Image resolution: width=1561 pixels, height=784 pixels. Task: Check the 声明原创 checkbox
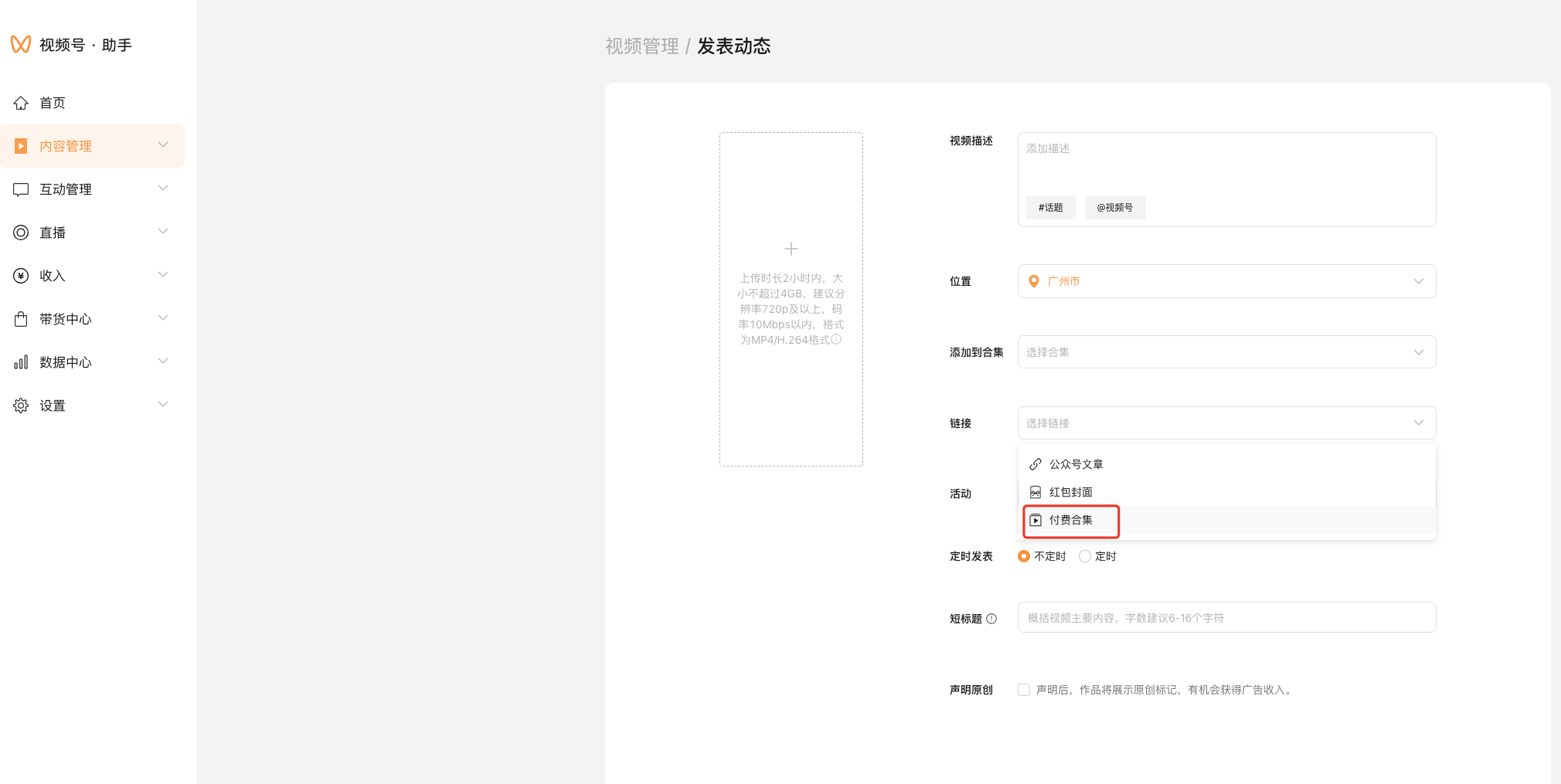coord(1024,690)
